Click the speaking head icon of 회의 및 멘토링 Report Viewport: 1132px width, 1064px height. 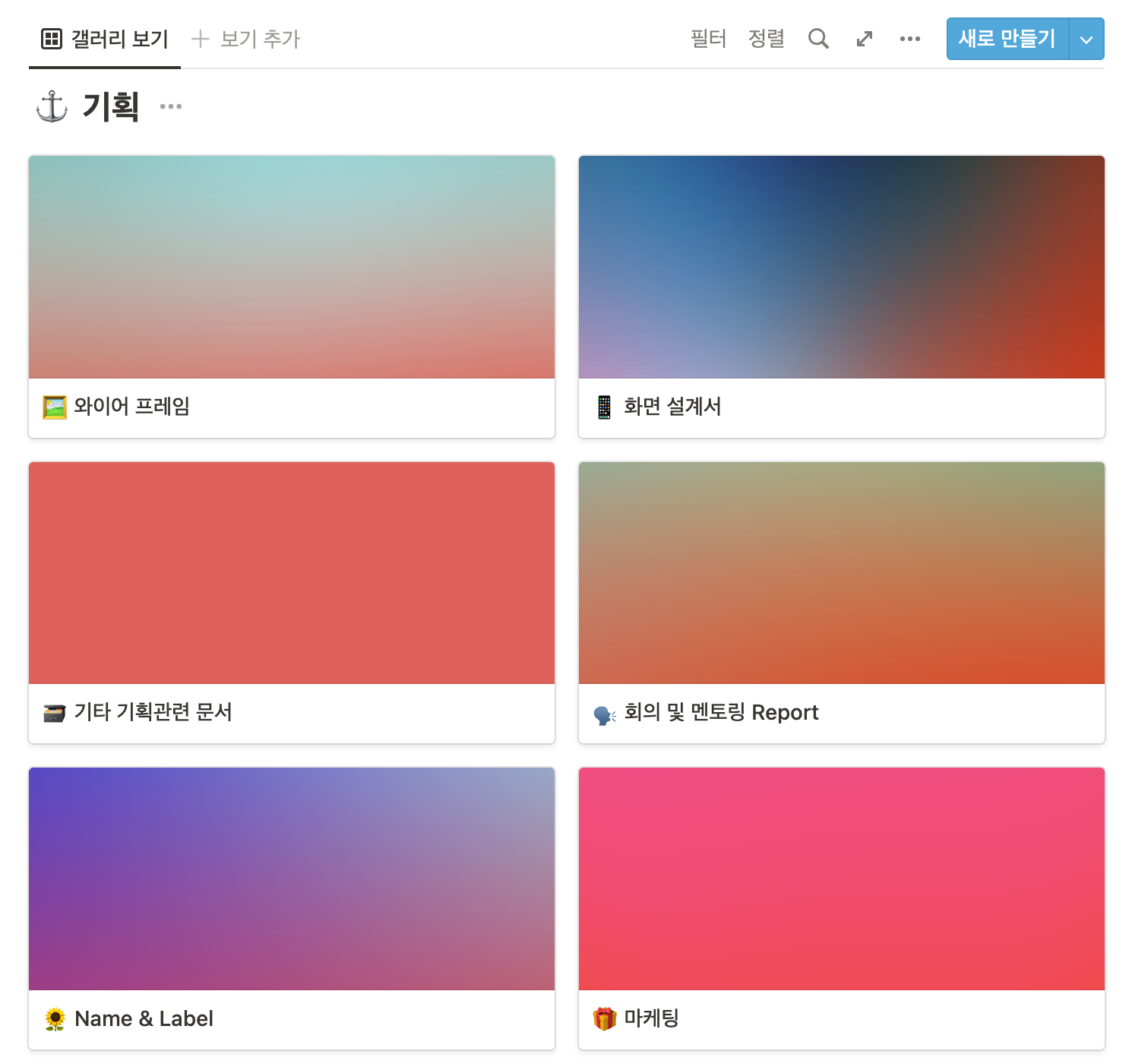click(x=605, y=714)
